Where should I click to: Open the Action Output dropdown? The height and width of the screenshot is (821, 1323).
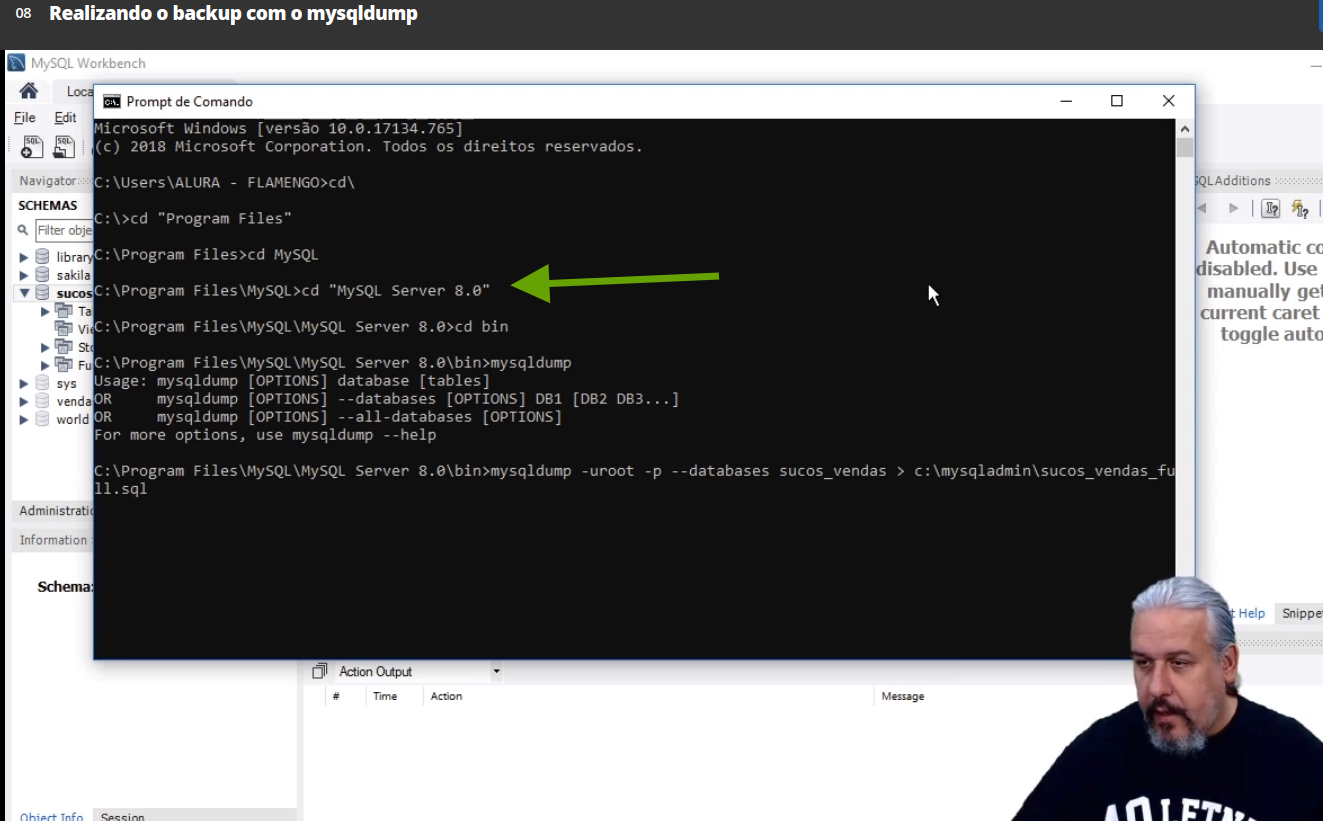tap(496, 672)
